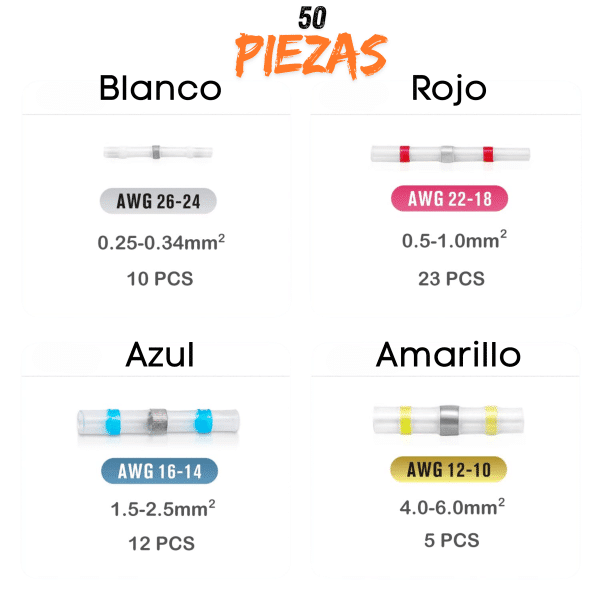Click the yellow connector image
This screenshot has height=600, width=600.
pos(448,420)
